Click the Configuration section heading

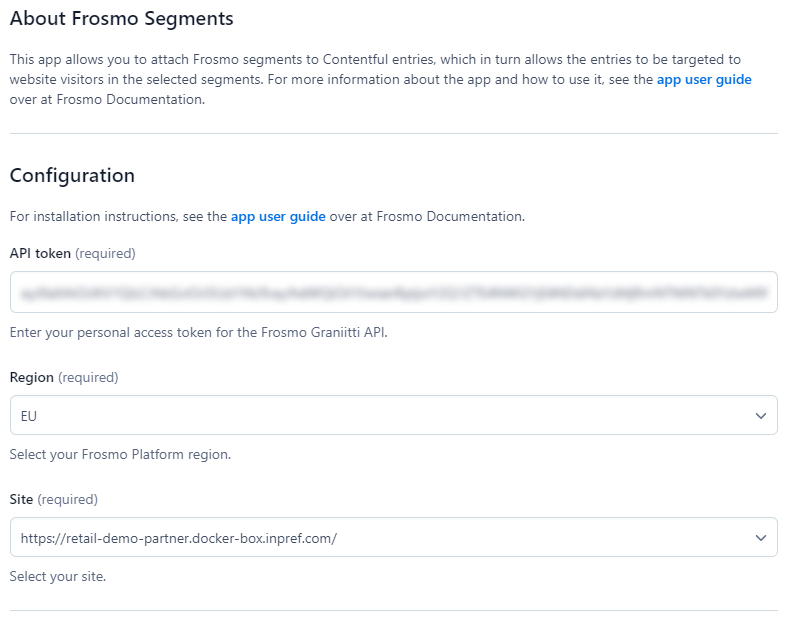click(72, 175)
